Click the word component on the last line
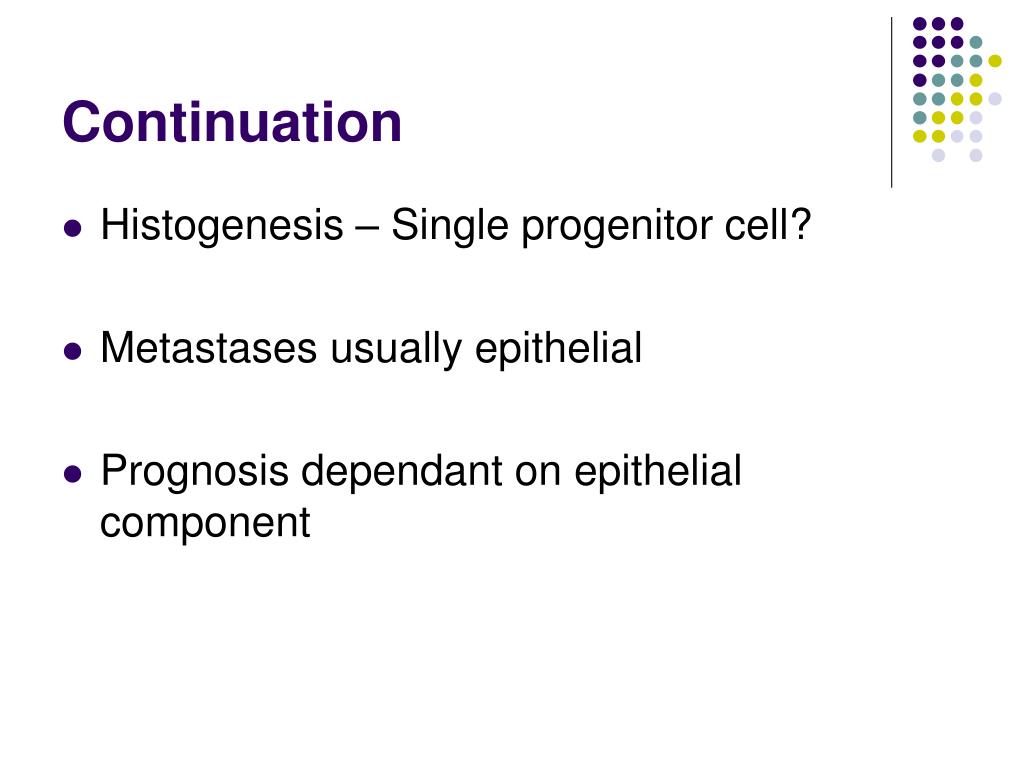The width and height of the screenshot is (1024, 768). [x=205, y=524]
